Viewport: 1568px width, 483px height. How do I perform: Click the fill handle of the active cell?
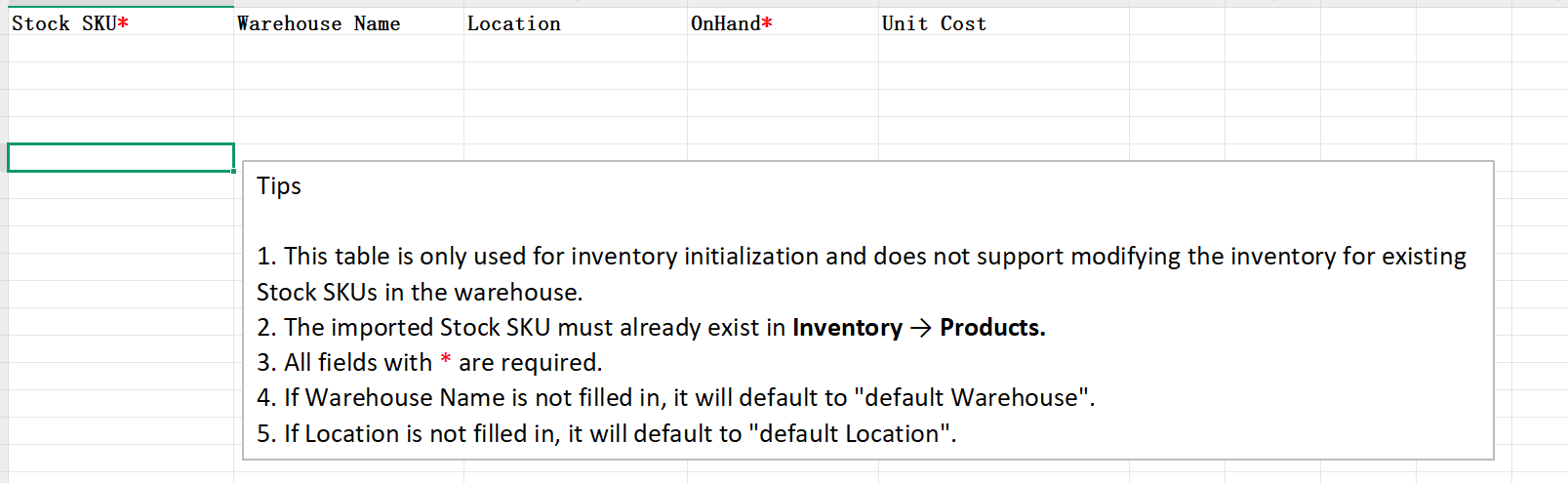234,171
